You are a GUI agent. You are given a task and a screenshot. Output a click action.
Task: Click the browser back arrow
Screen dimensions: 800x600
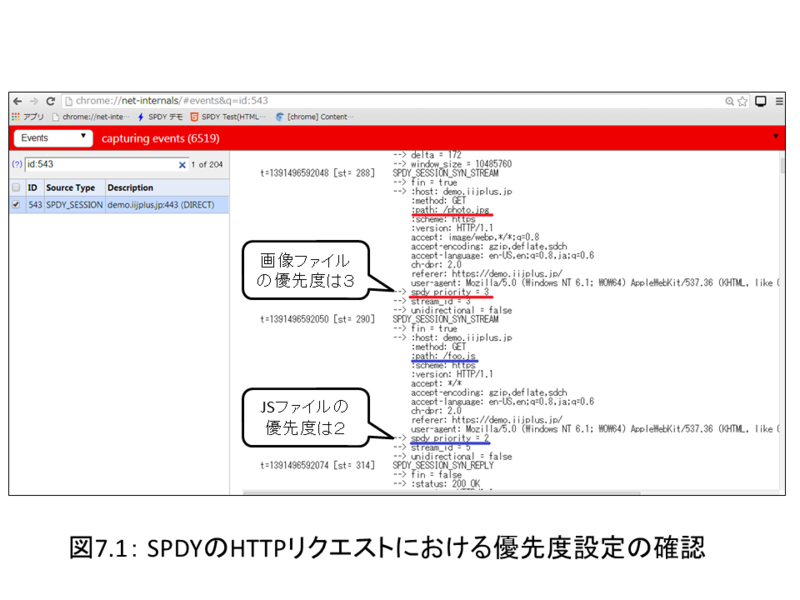[17, 101]
